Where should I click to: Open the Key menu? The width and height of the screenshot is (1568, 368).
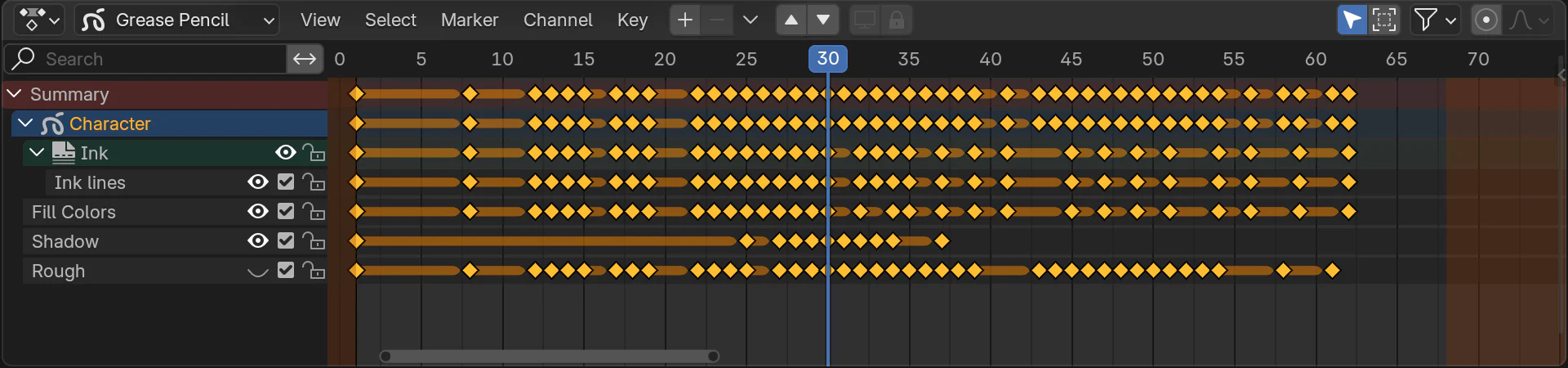pos(632,20)
